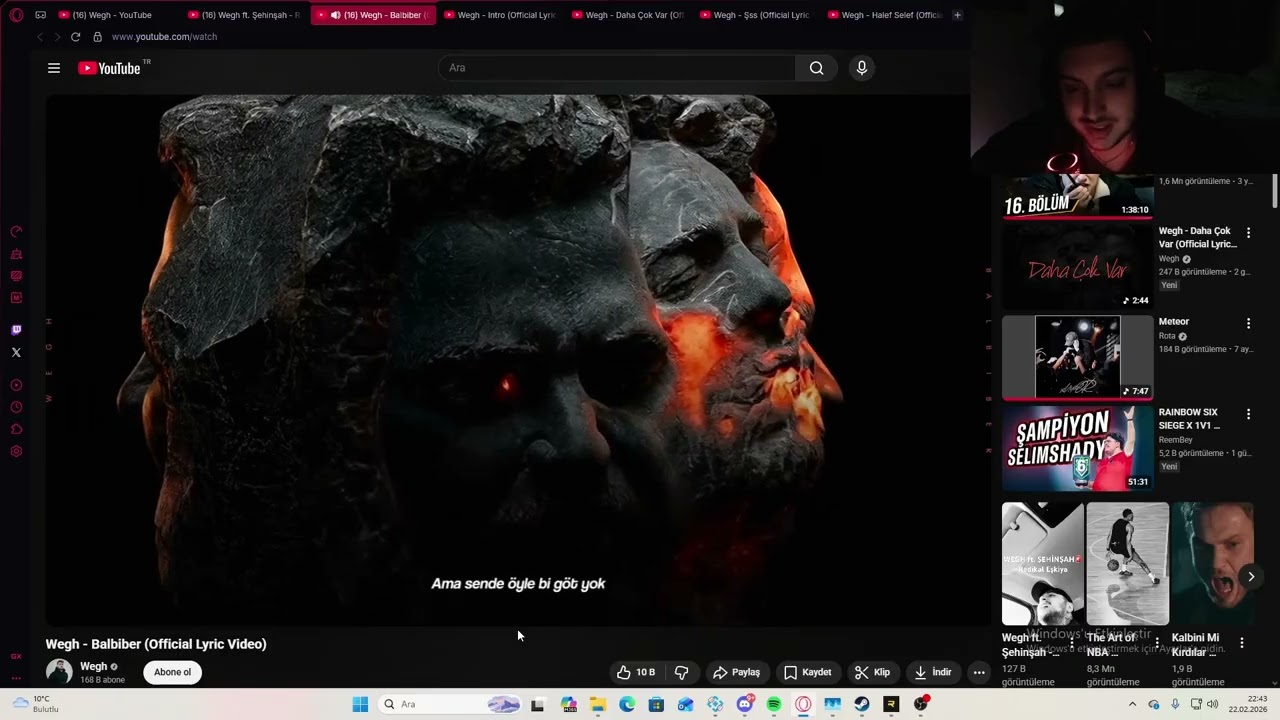Open GX Corner gamepad icon in tab bar
Viewport: 1280px width, 720px height.
(x=40, y=15)
